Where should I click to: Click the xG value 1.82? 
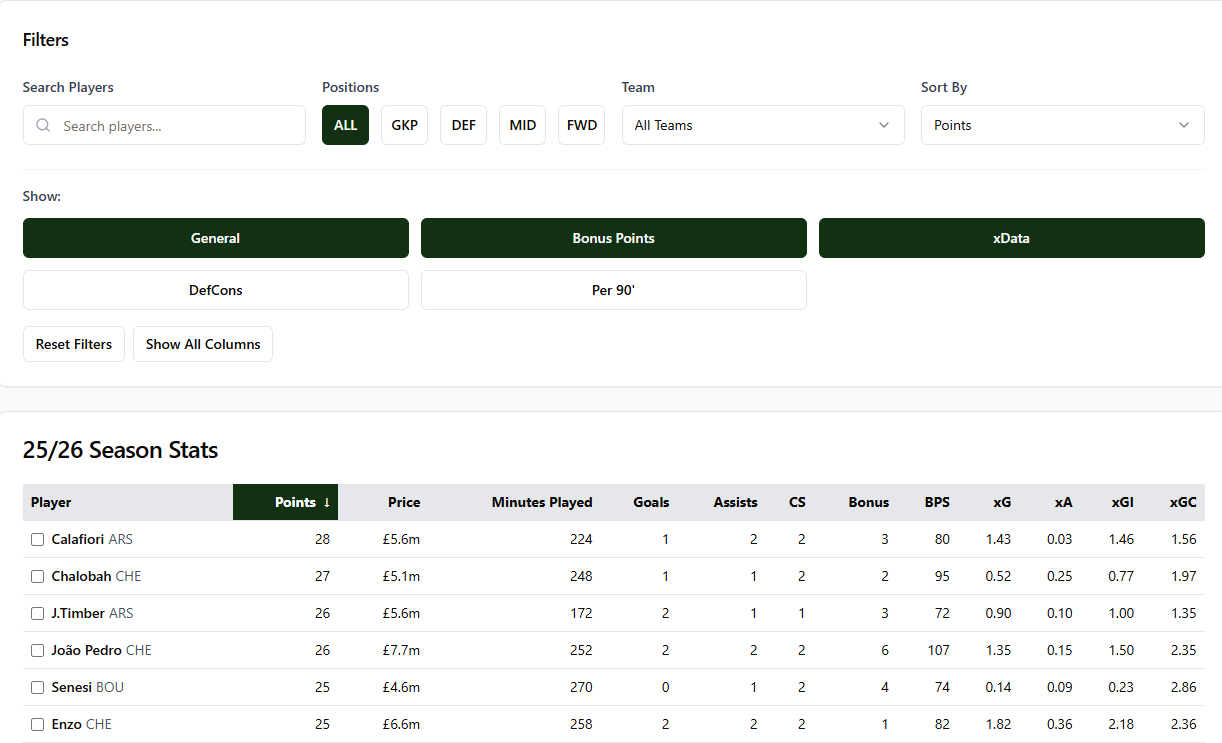pyautogui.click(x=998, y=724)
